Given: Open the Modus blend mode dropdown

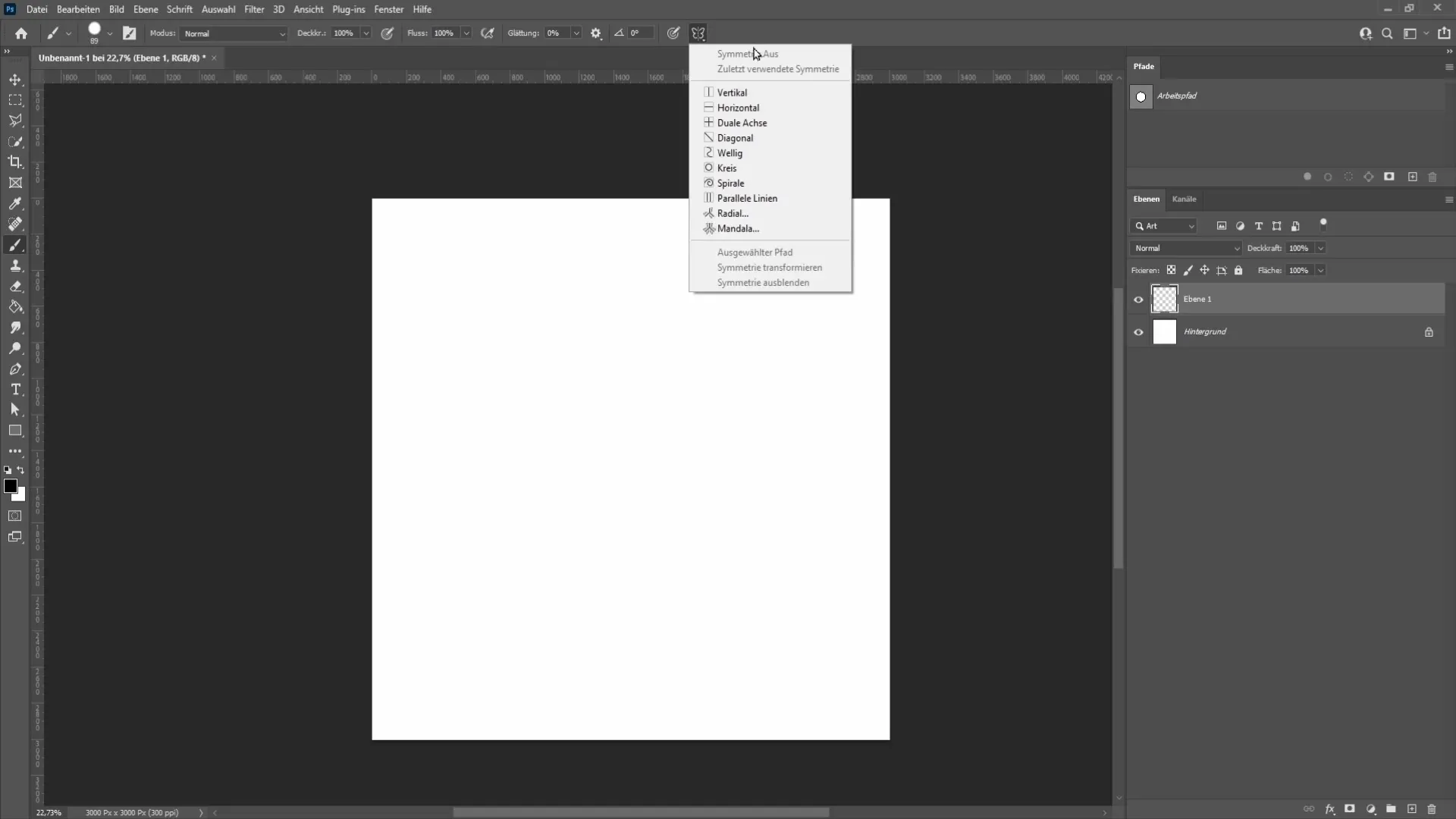Looking at the screenshot, I should click(x=234, y=33).
